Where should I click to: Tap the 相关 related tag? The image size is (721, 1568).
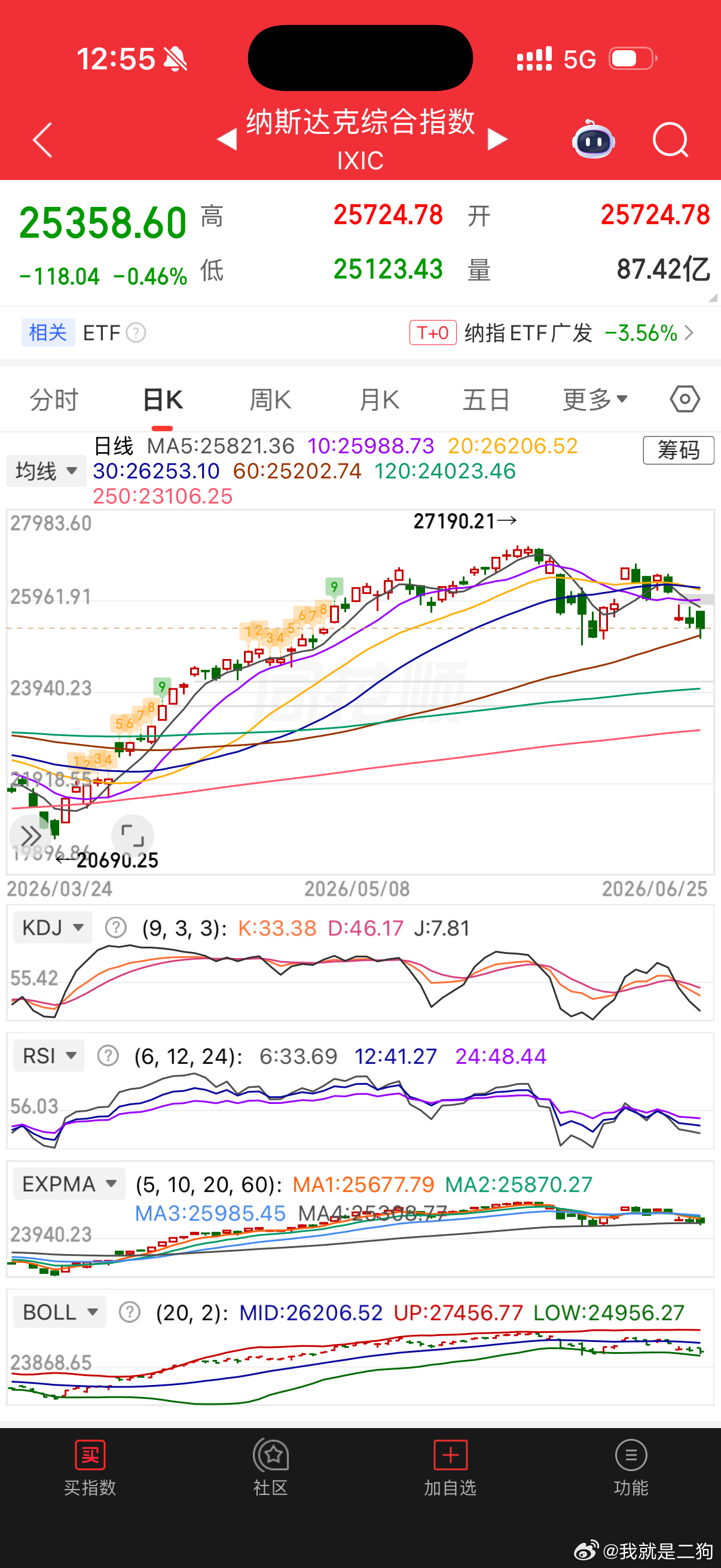[48, 332]
